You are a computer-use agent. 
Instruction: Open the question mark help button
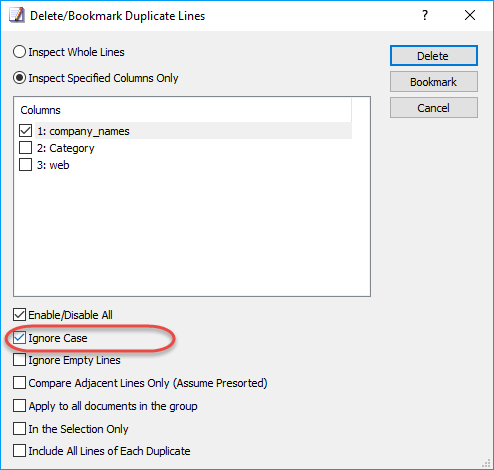425,15
